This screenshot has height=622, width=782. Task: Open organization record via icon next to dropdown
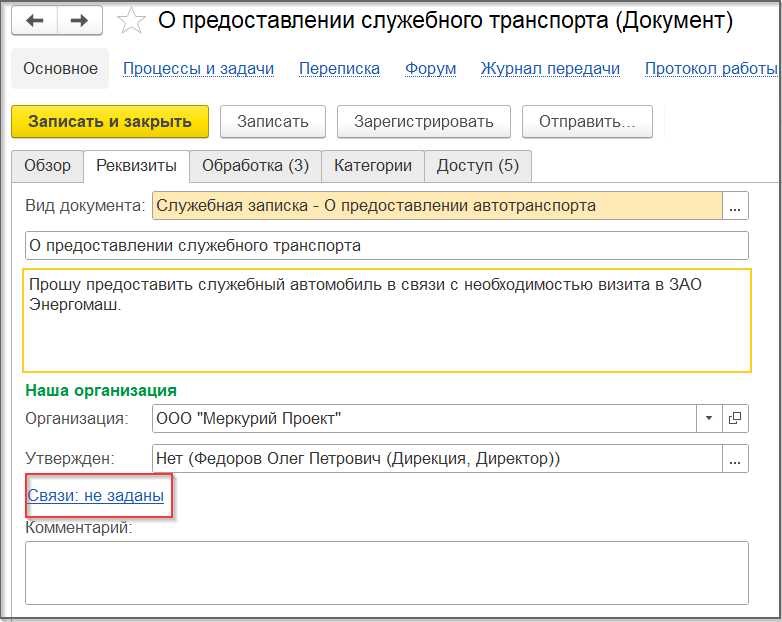click(x=735, y=418)
